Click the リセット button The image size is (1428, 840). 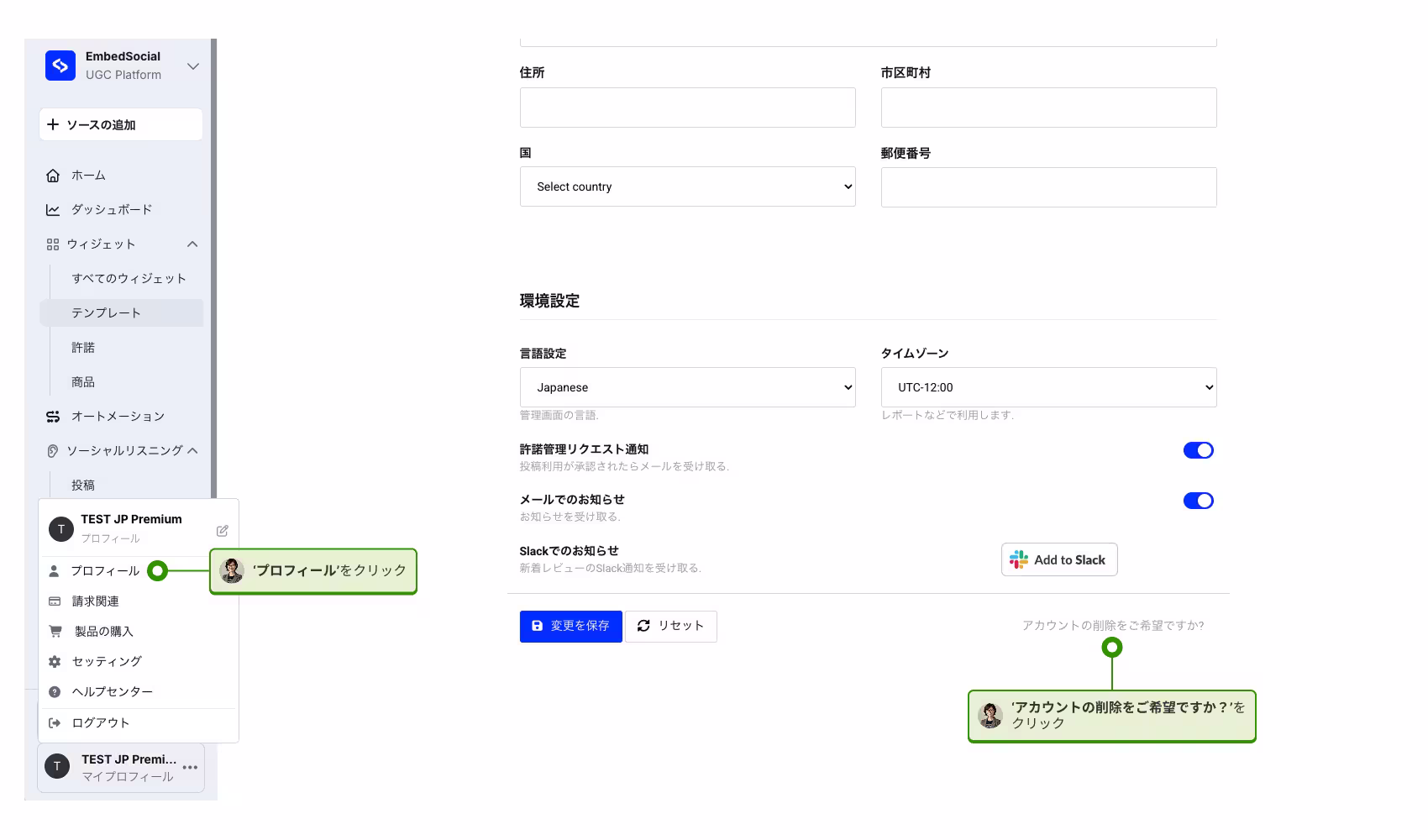coord(671,627)
